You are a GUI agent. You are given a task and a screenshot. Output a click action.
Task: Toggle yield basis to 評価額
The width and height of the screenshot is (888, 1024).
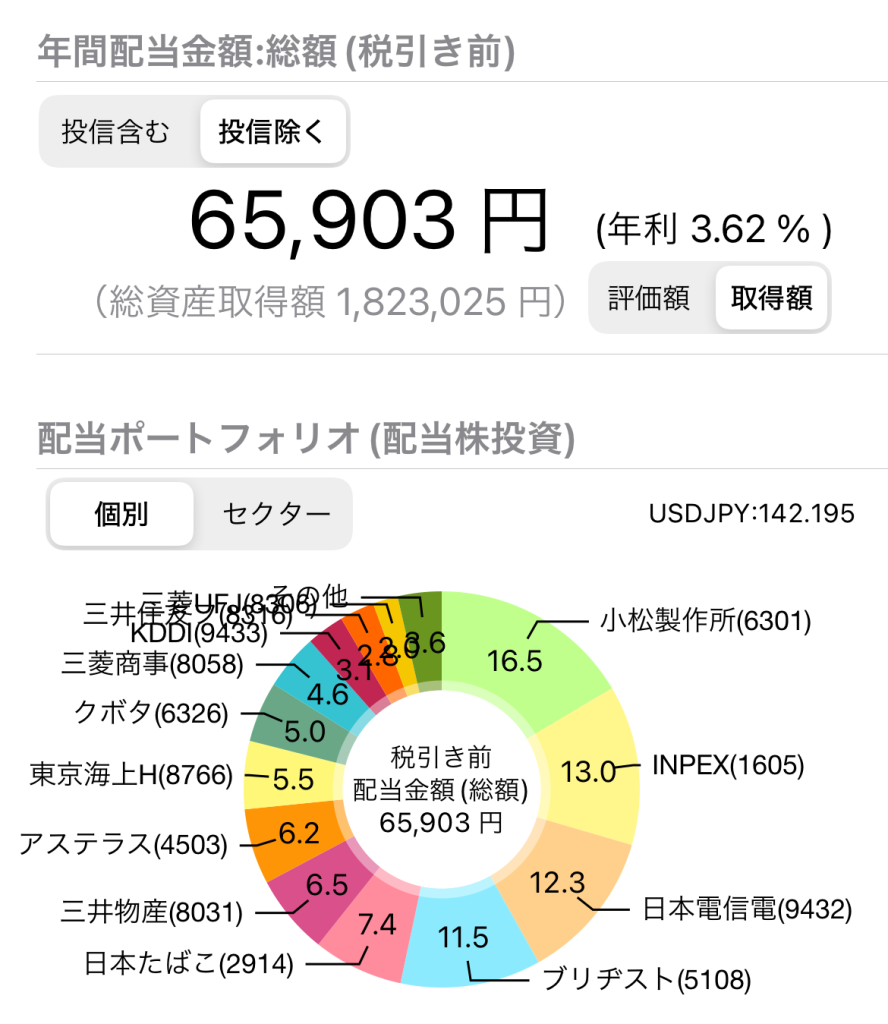649,298
